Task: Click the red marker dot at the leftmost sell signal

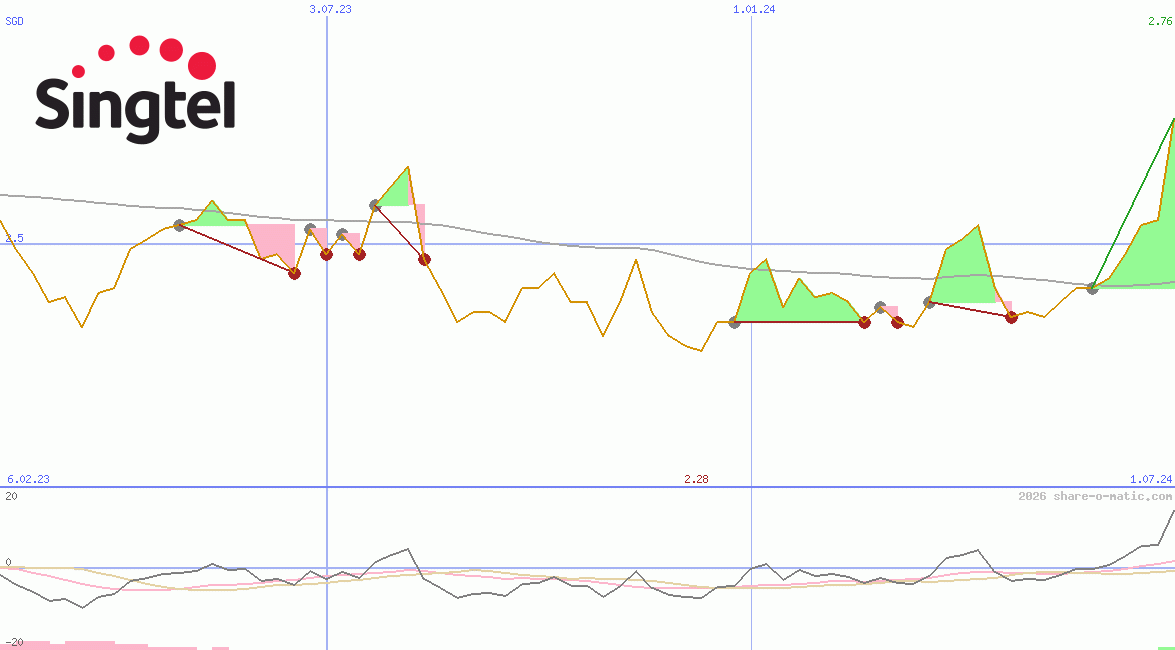Action: click(294, 273)
